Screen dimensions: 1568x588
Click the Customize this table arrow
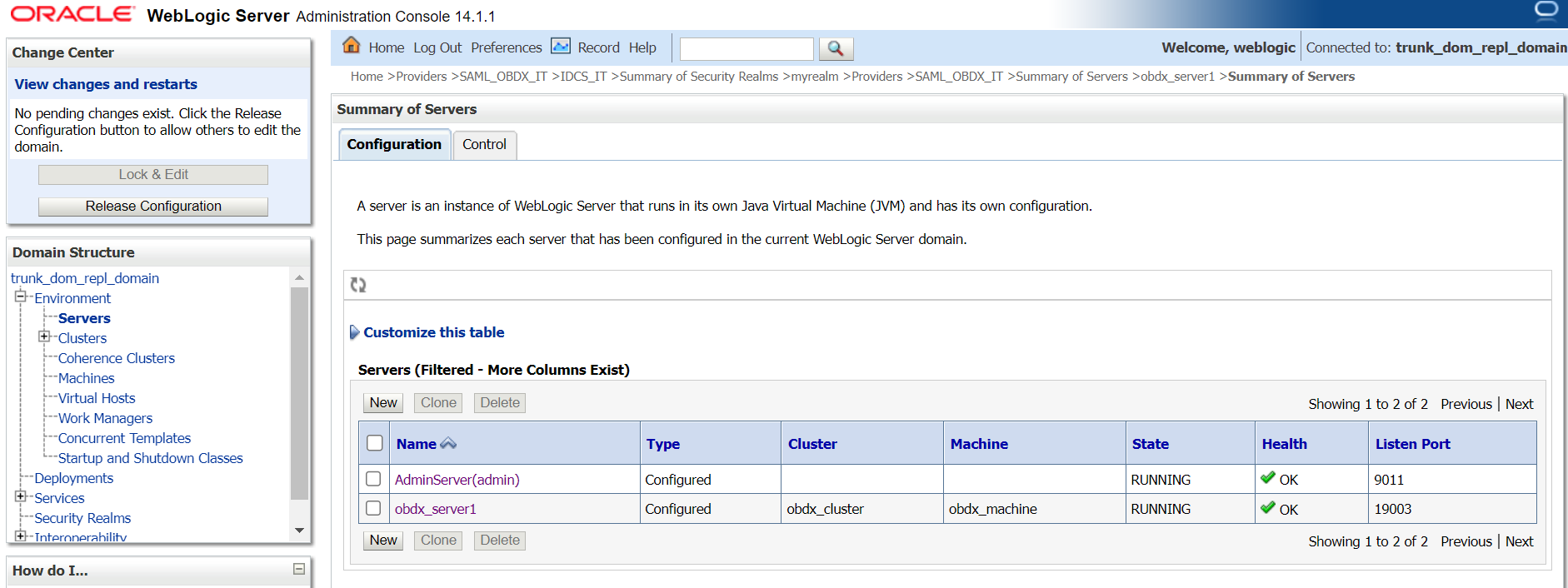tap(354, 332)
